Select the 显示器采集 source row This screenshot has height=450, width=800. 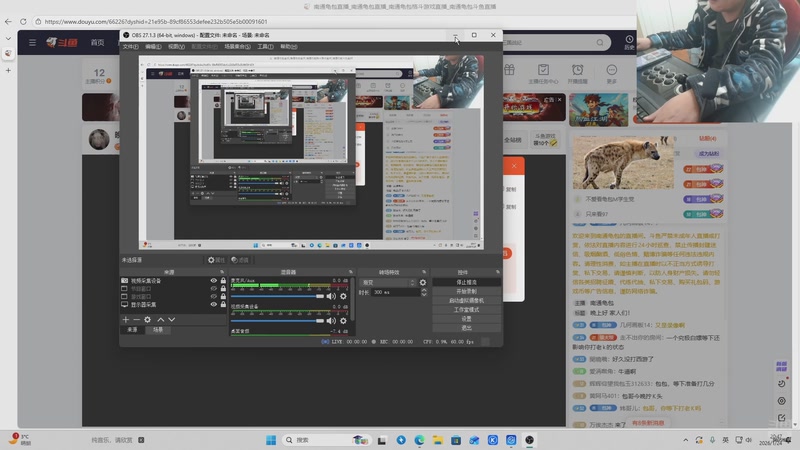tap(173, 305)
